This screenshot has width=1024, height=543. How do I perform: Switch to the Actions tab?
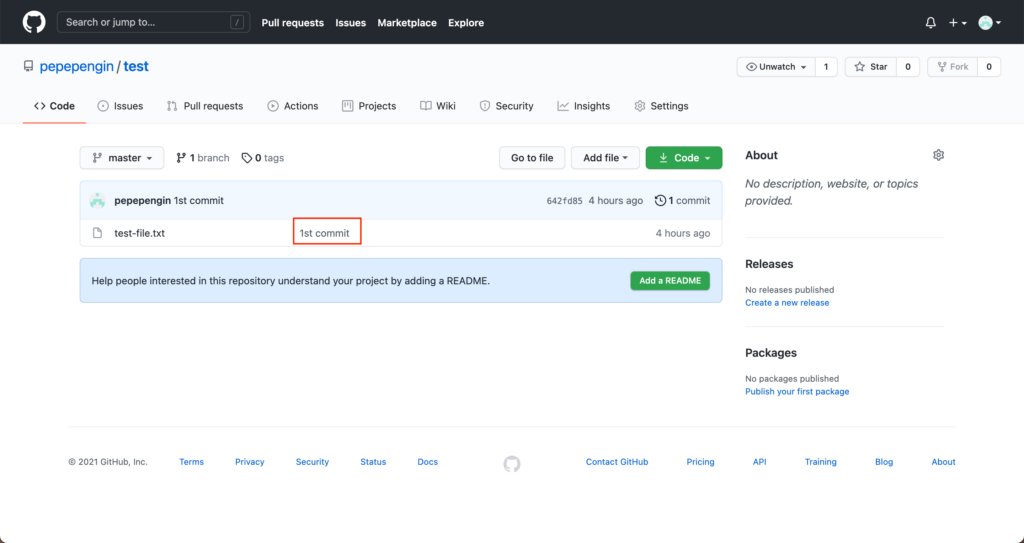coord(293,106)
